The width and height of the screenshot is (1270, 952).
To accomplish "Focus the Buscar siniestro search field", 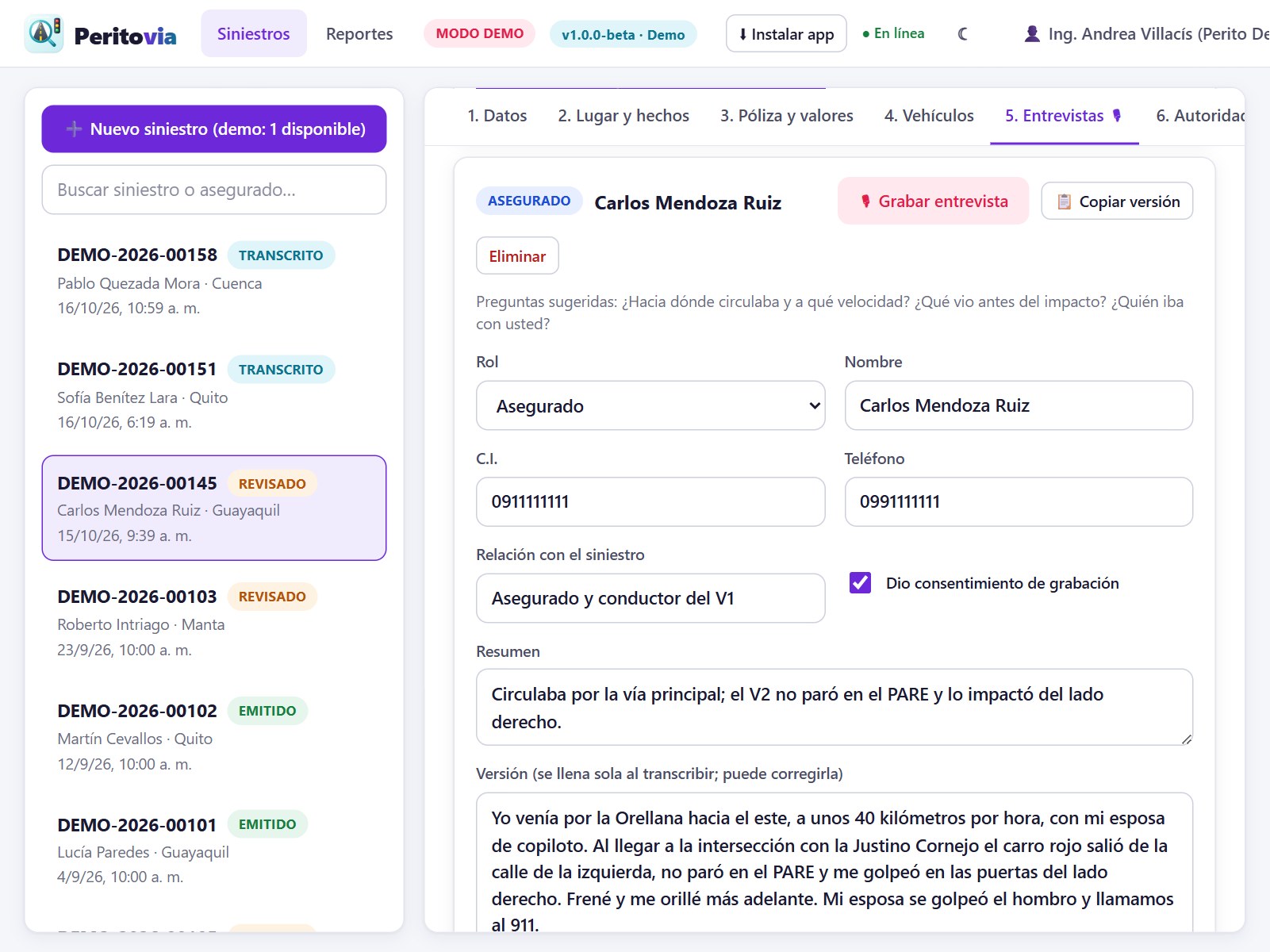I will click(x=214, y=190).
